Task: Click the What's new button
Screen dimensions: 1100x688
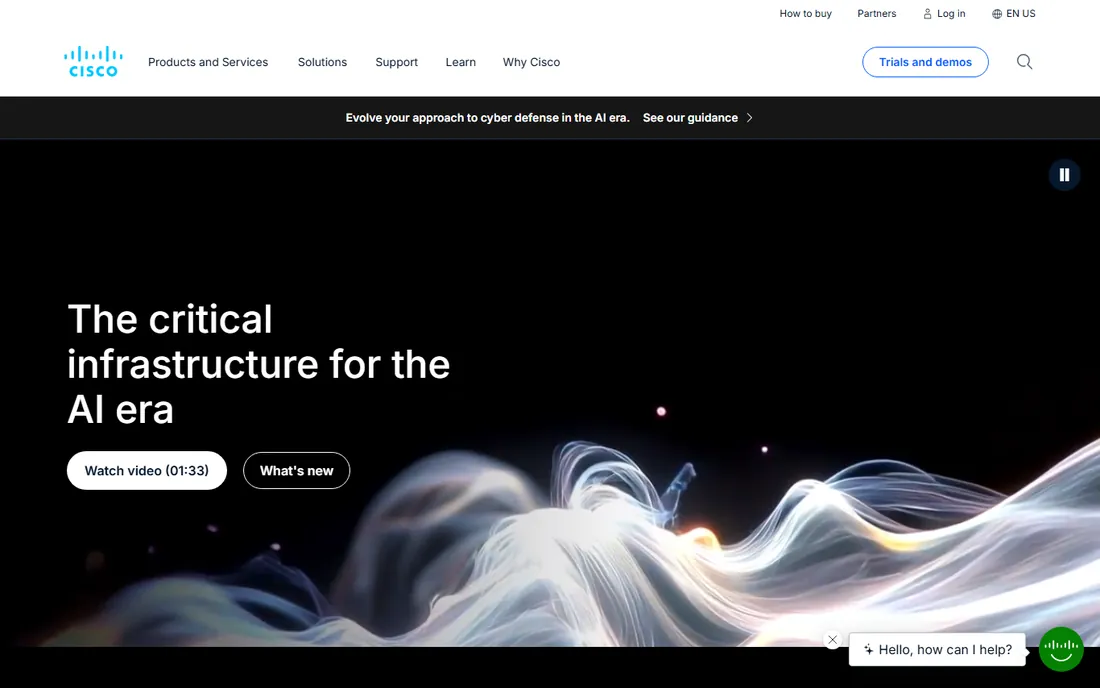Action: tap(296, 471)
